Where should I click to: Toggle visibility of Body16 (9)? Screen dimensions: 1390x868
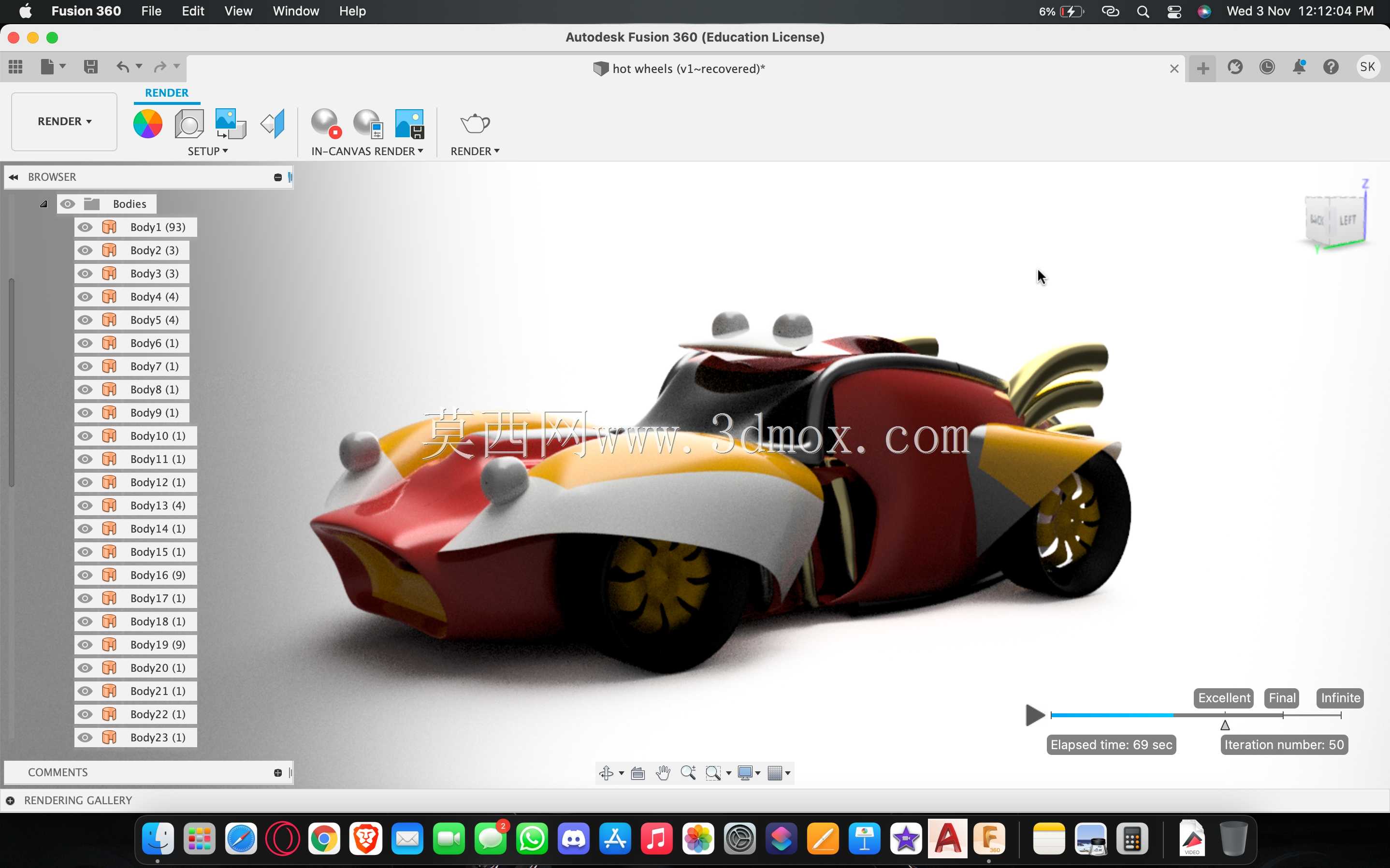[85, 575]
